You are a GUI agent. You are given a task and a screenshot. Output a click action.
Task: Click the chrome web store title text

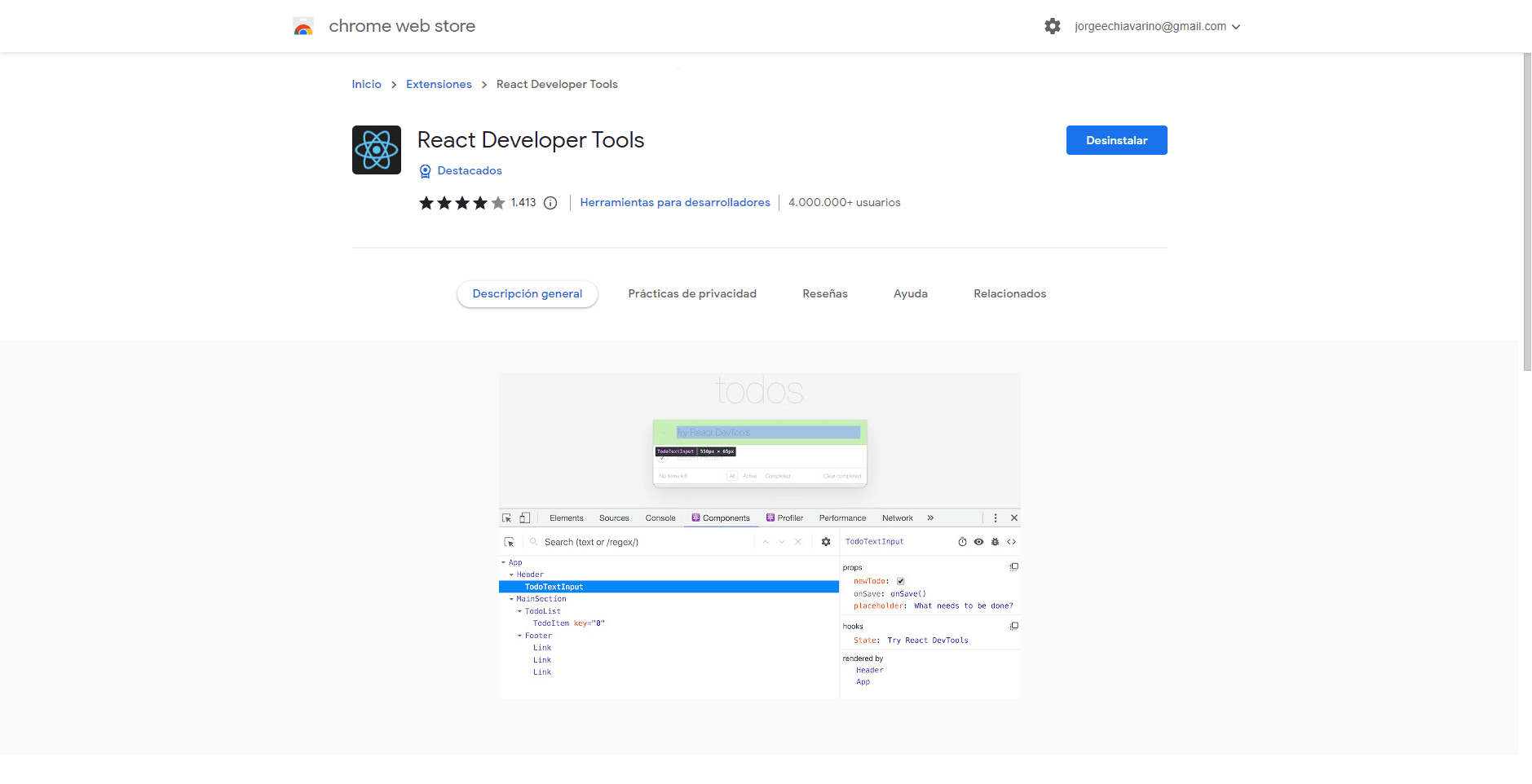coord(402,26)
